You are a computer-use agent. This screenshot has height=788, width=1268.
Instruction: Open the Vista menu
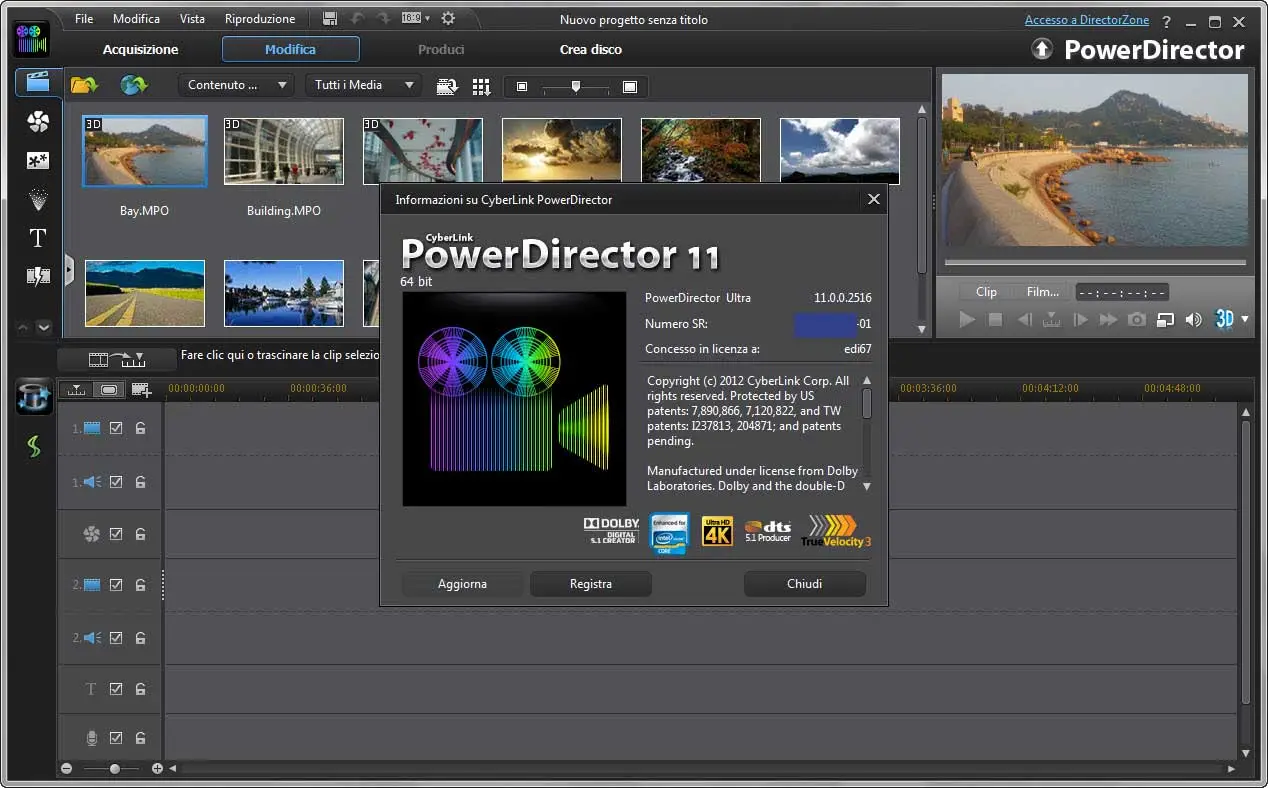pos(192,19)
